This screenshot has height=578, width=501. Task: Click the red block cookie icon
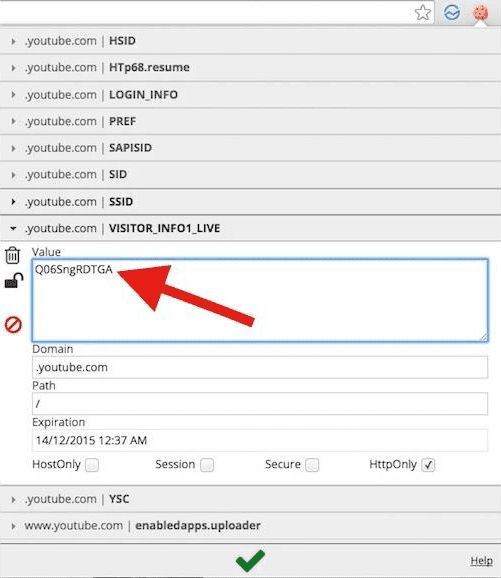(x=13, y=325)
